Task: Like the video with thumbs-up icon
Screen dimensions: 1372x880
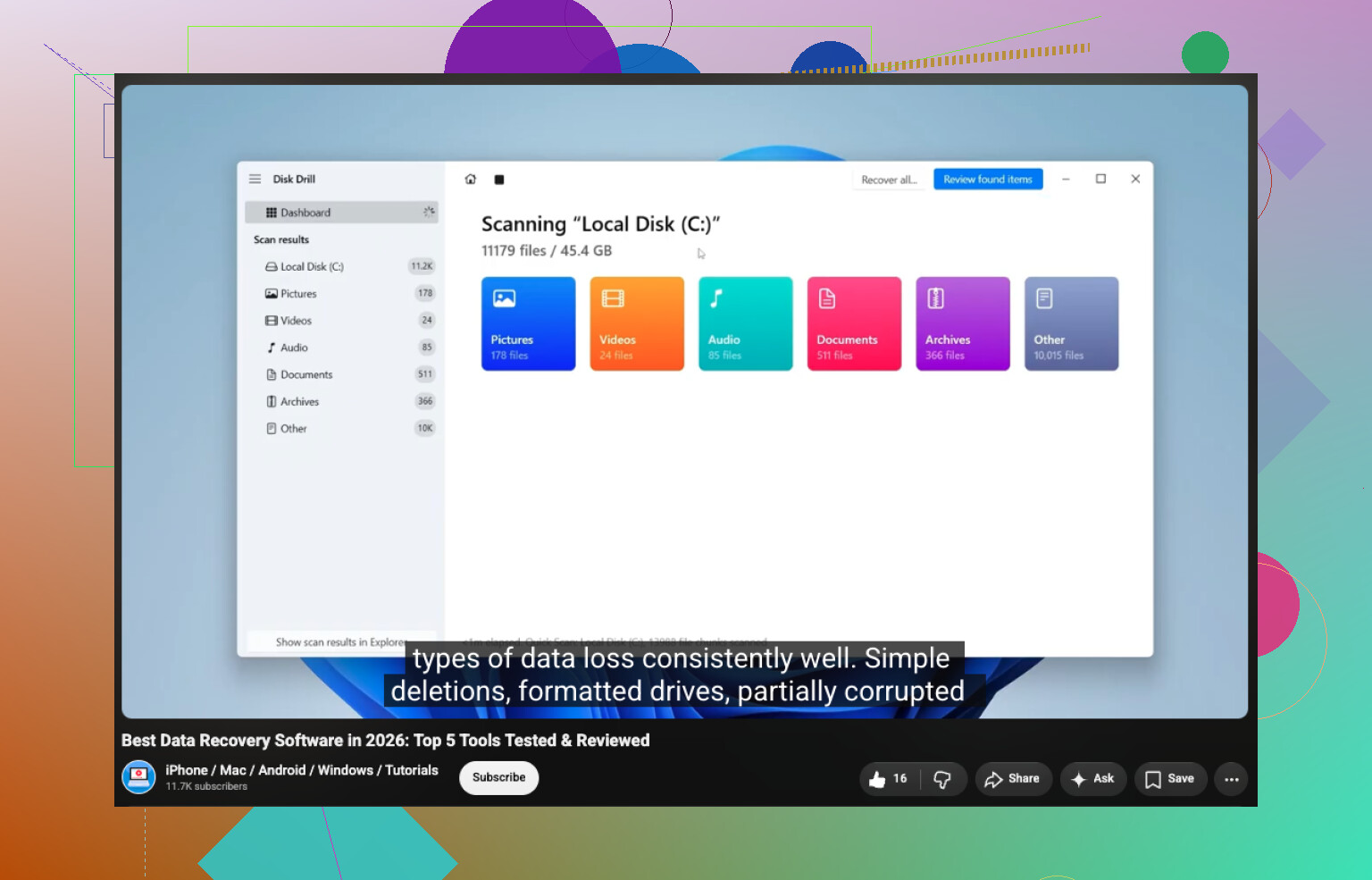Action: (888, 779)
